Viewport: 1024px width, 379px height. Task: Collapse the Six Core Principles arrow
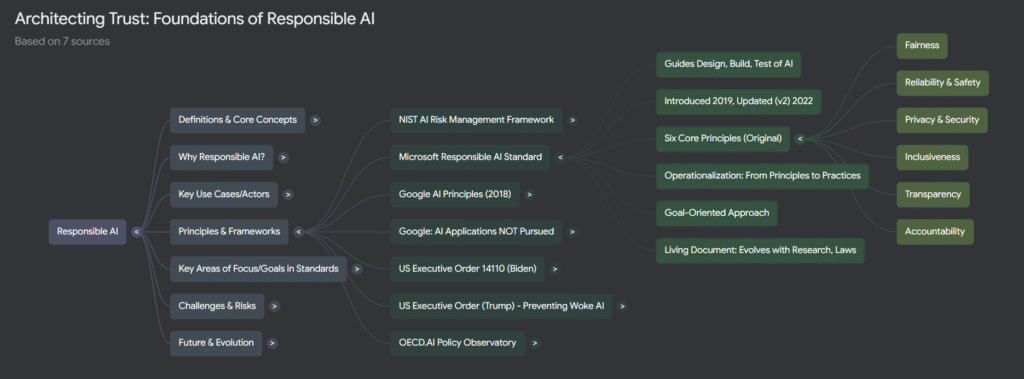pos(800,139)
